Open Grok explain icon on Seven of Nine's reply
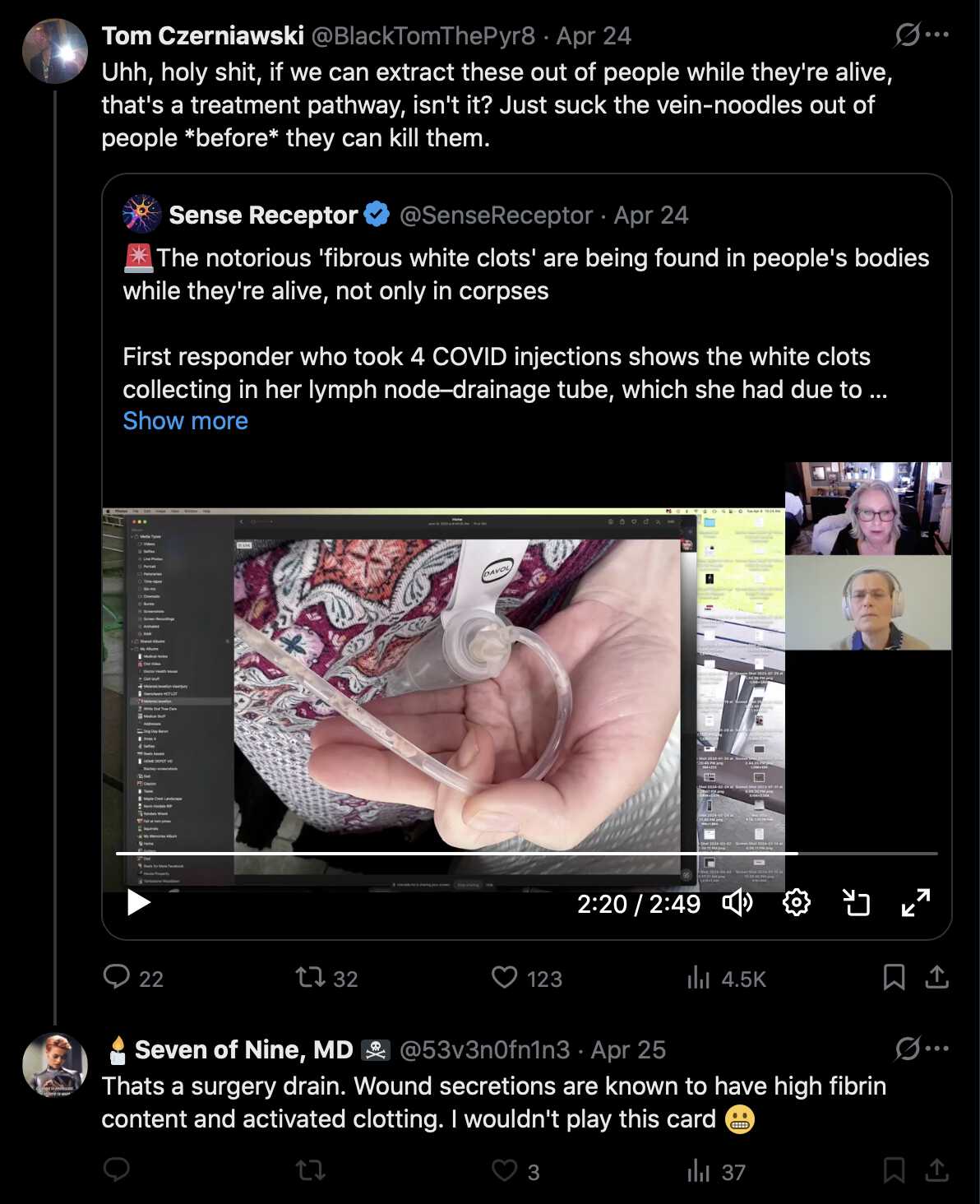This screenshot has width=980, height=1204. tap(907, 1049)
